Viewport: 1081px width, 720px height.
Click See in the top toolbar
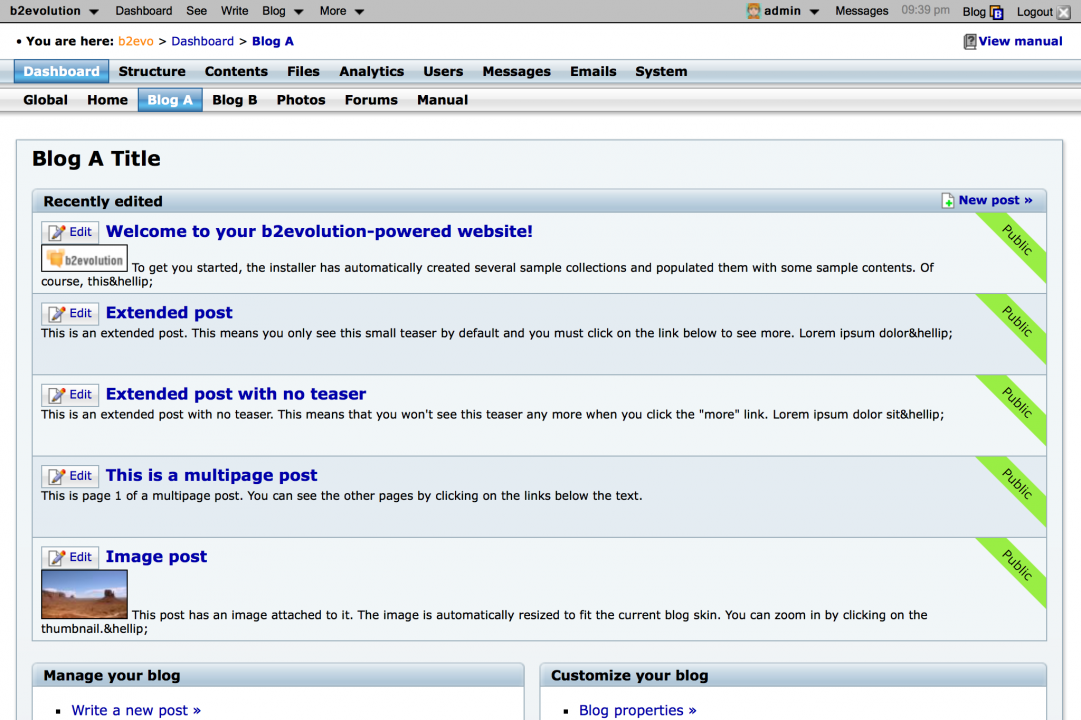[196, 11]
